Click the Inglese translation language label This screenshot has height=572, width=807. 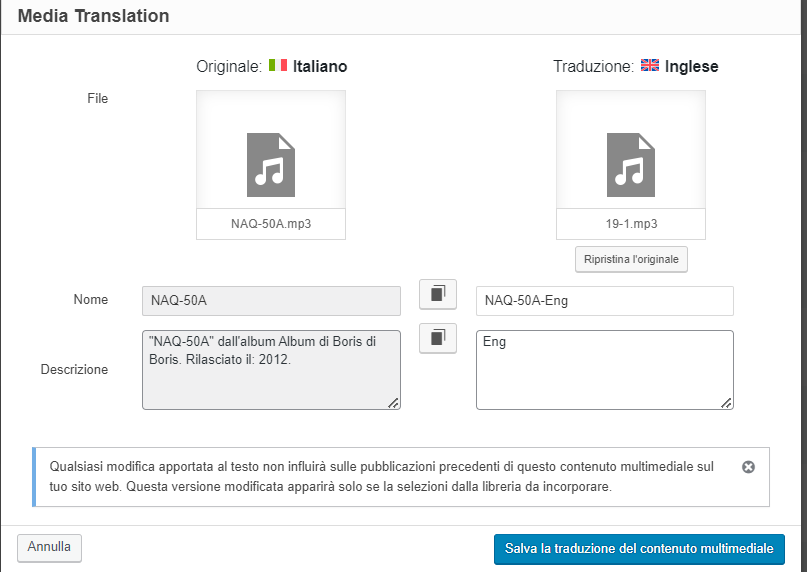click(691, 66)
